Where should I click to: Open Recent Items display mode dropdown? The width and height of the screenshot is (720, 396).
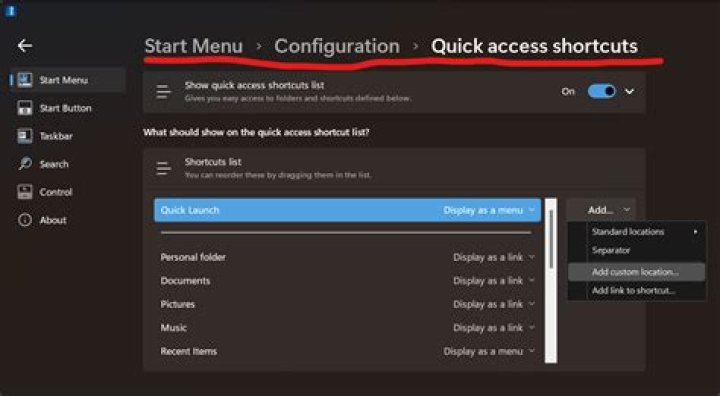tap(489, 351)
